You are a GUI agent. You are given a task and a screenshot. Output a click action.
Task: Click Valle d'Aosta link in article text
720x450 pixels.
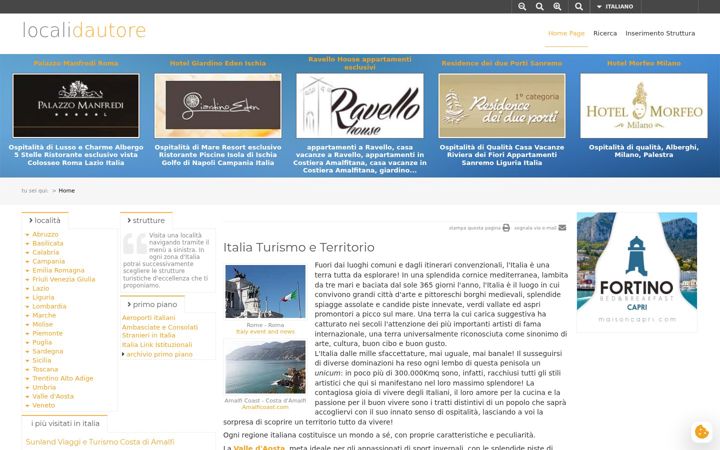pos(259,447)
